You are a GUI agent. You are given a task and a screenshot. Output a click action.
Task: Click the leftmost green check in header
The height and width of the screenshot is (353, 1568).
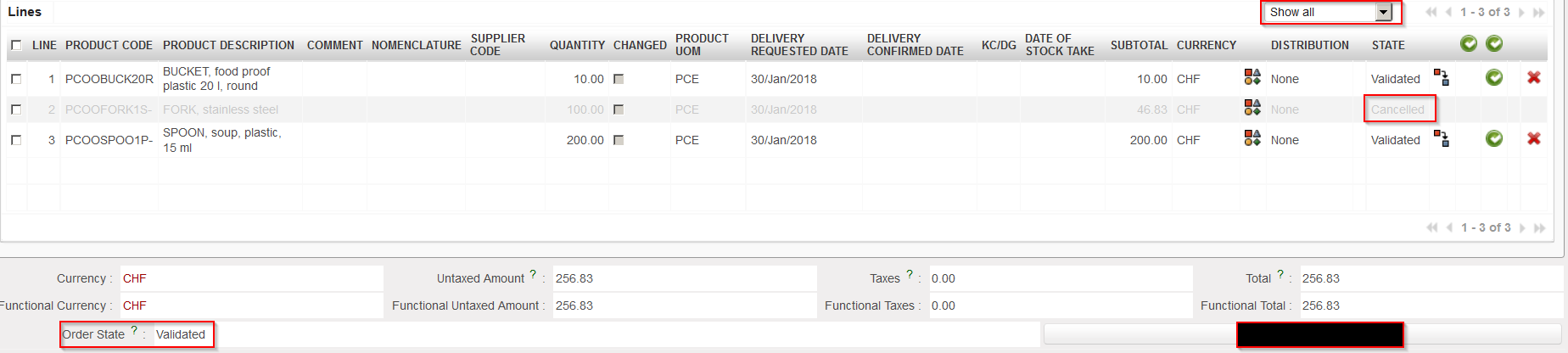click(1469, 43)
